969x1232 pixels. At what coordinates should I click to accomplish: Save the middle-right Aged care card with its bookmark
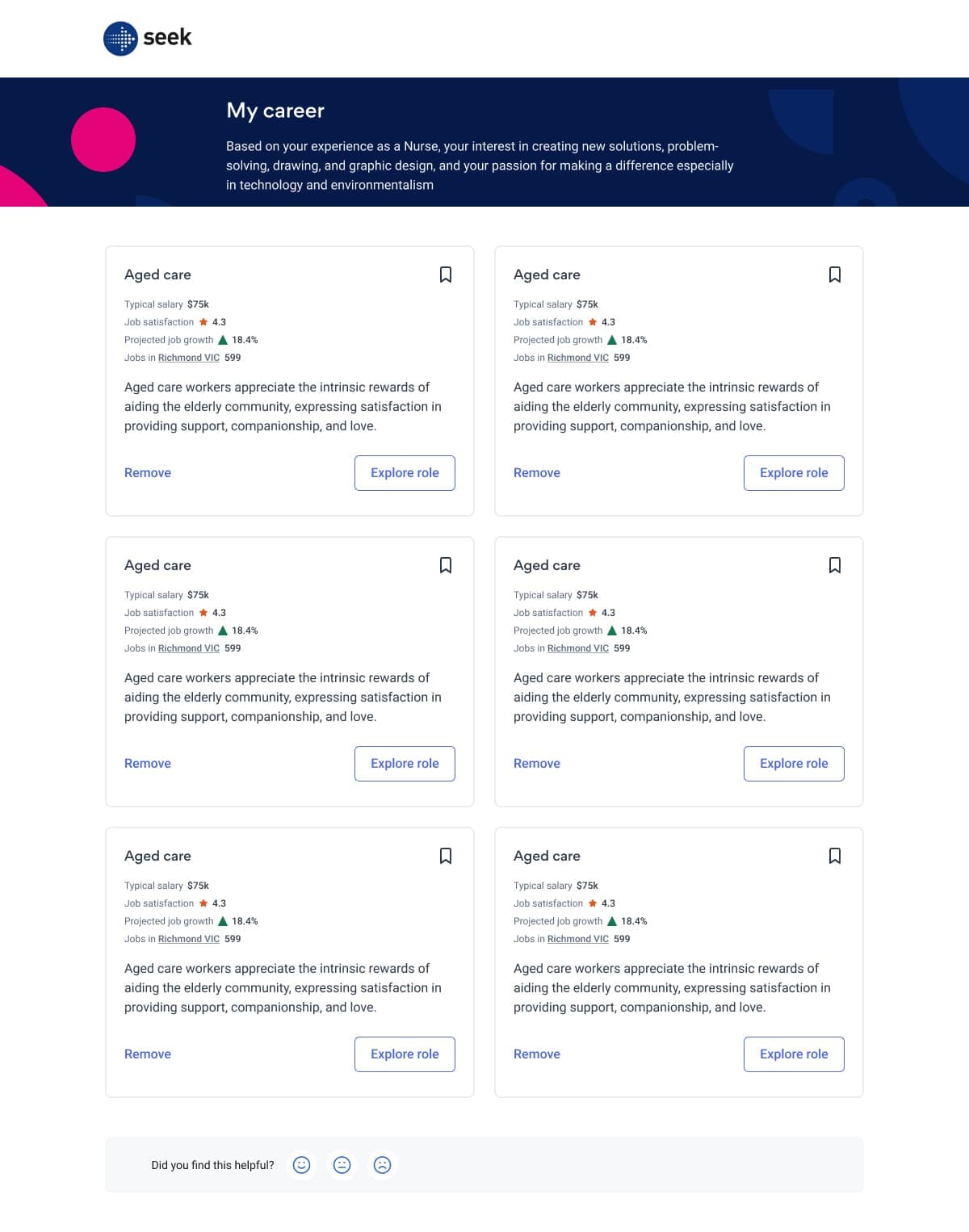(x=834, y=565)
